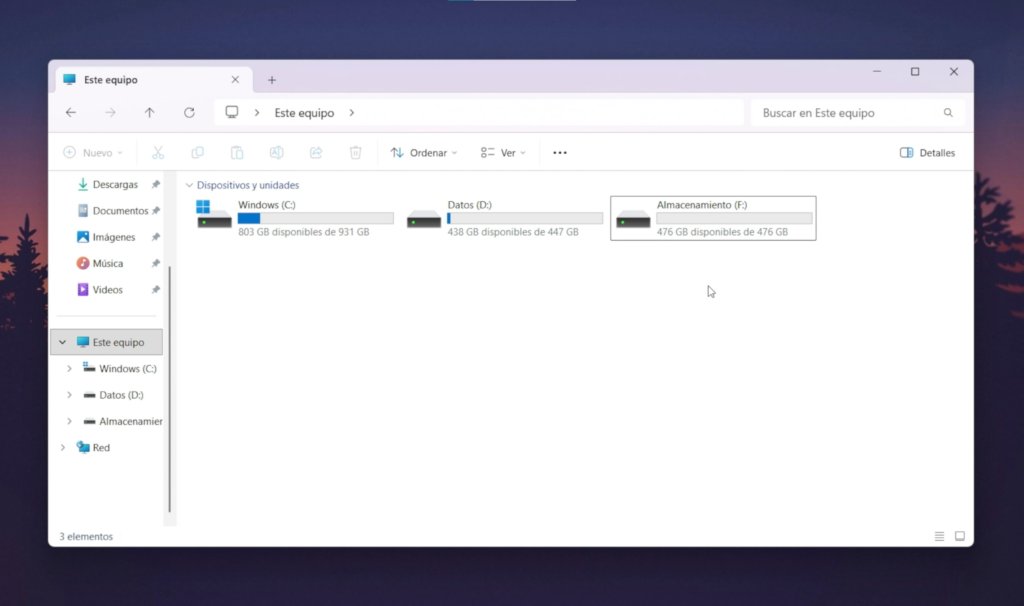Open the Ordenar dropdown
The image size is (1024, 606).
click(423, 153)
